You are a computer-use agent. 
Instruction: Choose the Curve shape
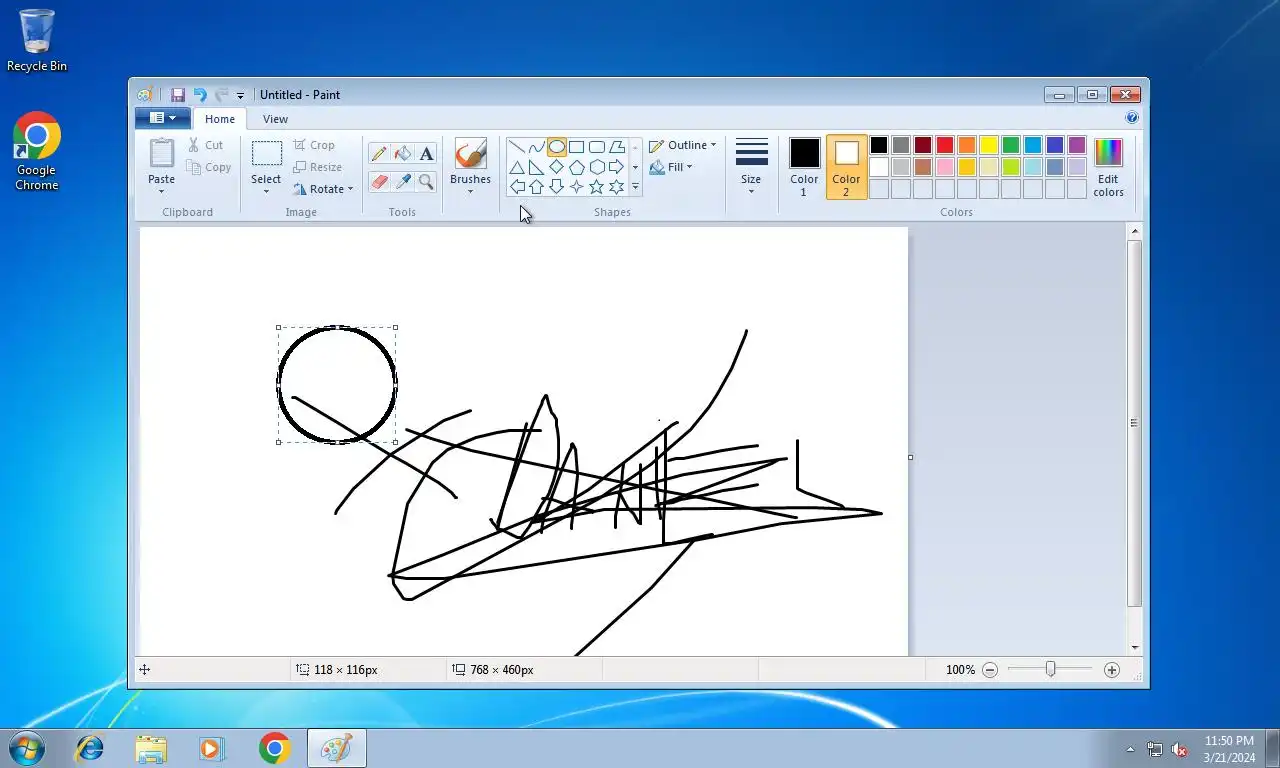[x=537, y=147]
